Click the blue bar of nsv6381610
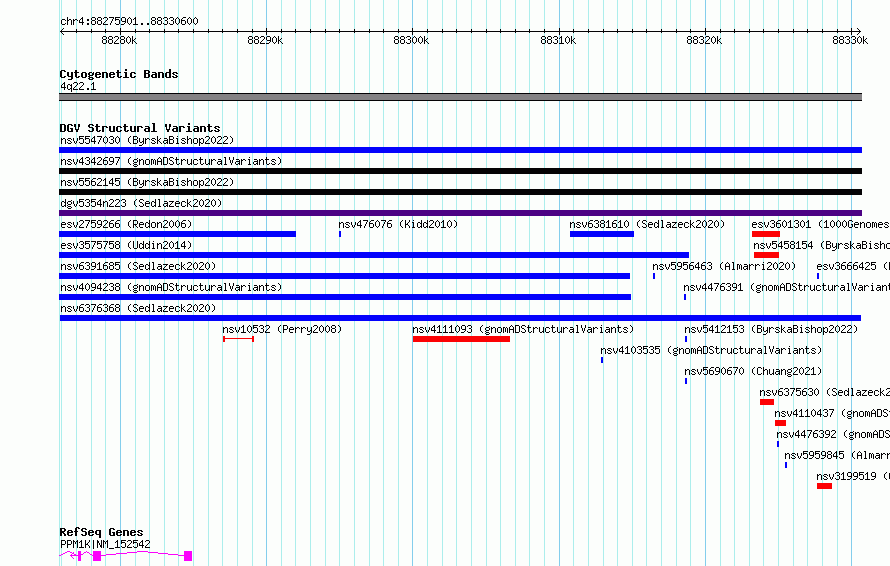 coord(602,234)
